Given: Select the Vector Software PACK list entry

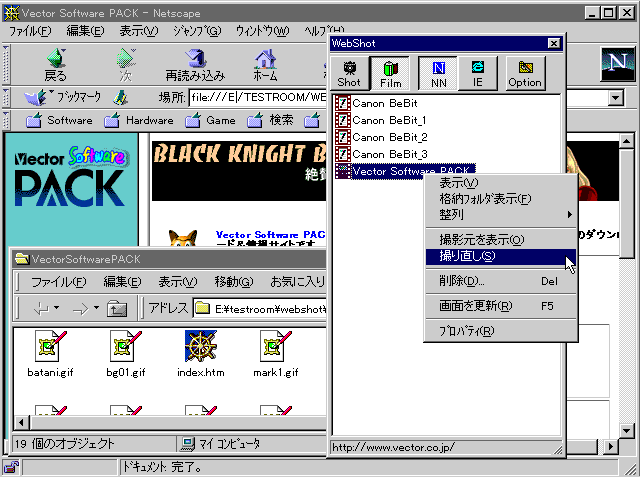Looking at the screenshot, I should (405, 171).
